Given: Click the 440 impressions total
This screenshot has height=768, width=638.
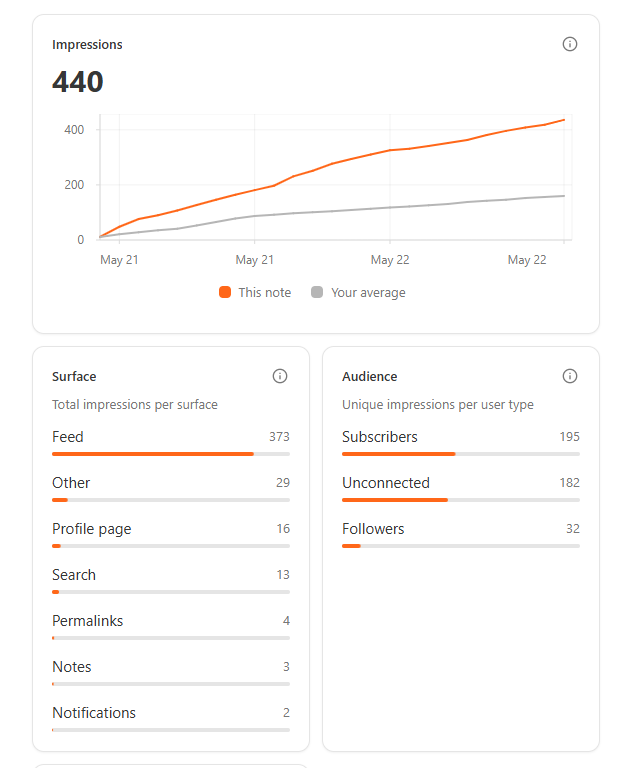Looking at the screenshot, I should (78, 81).
